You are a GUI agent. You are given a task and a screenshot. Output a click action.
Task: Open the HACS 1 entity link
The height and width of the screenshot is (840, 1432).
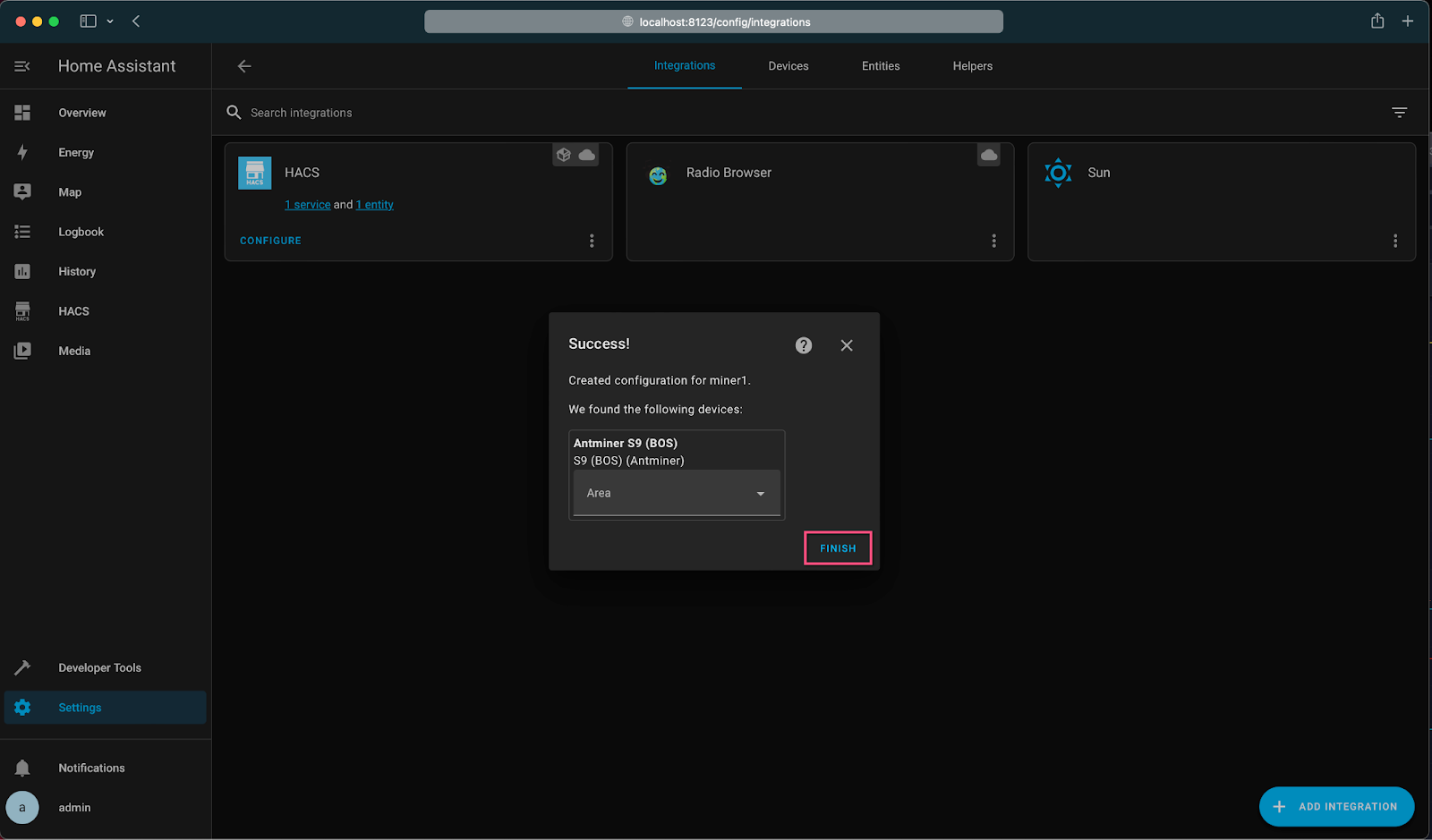(375, 205)
